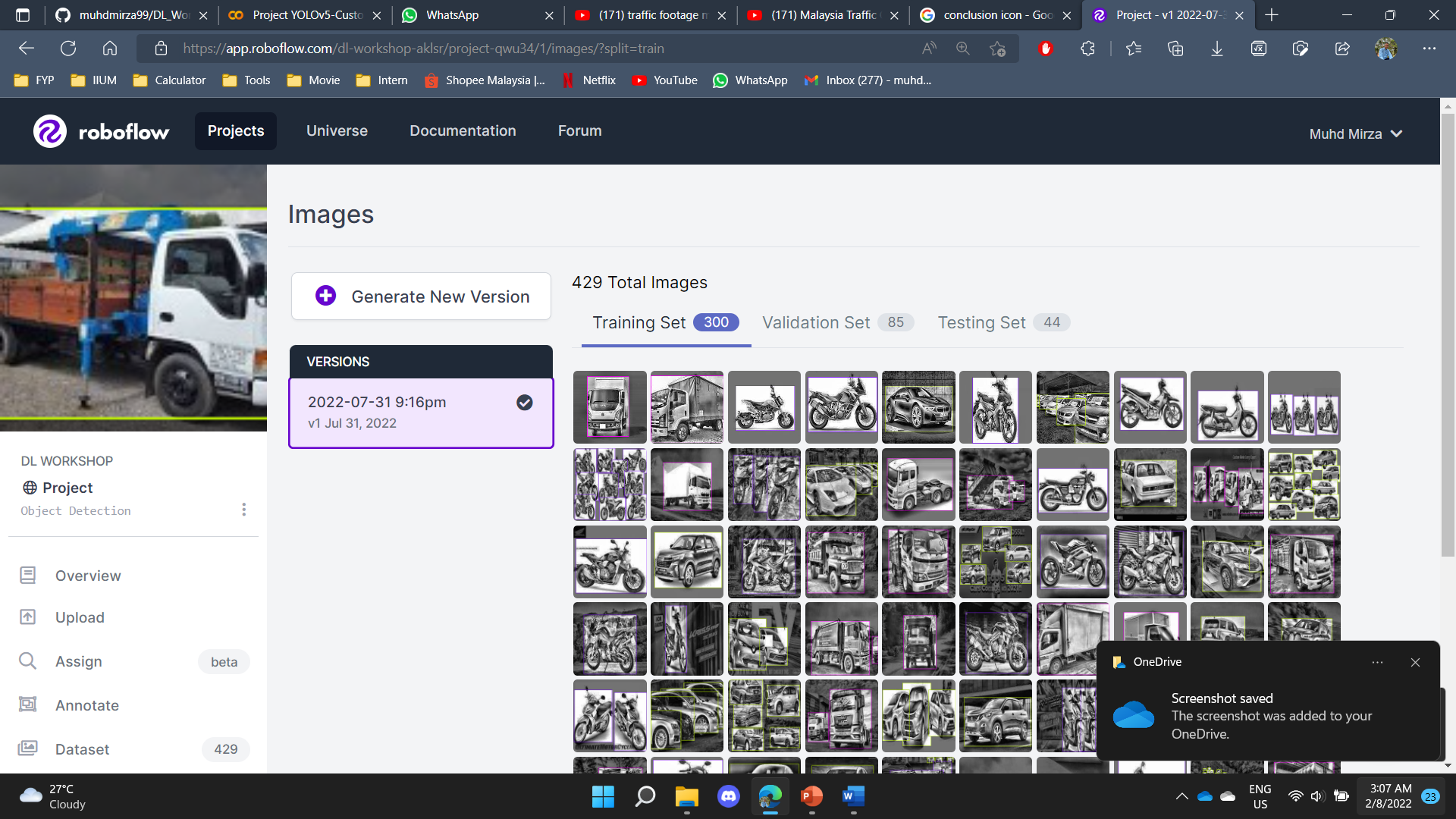This screenshot has width=1456, height=819.
Task: Open the Documentation nav item
Action: pyautogui.click(x=463, y=130)
